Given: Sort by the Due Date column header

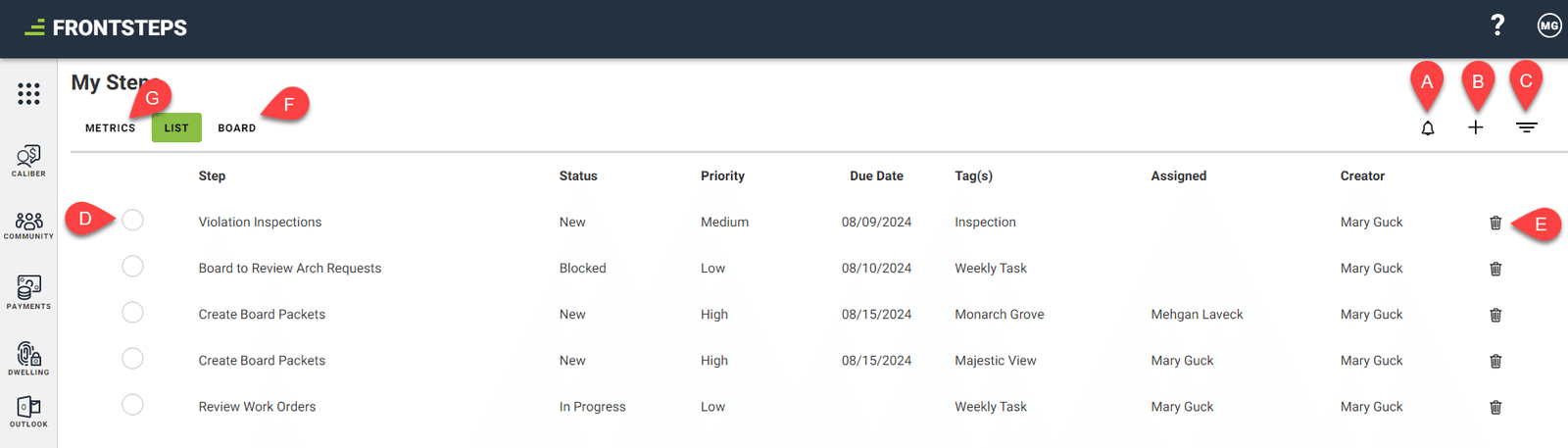Looking at the screenshot, I should click(x=876, y=176).
